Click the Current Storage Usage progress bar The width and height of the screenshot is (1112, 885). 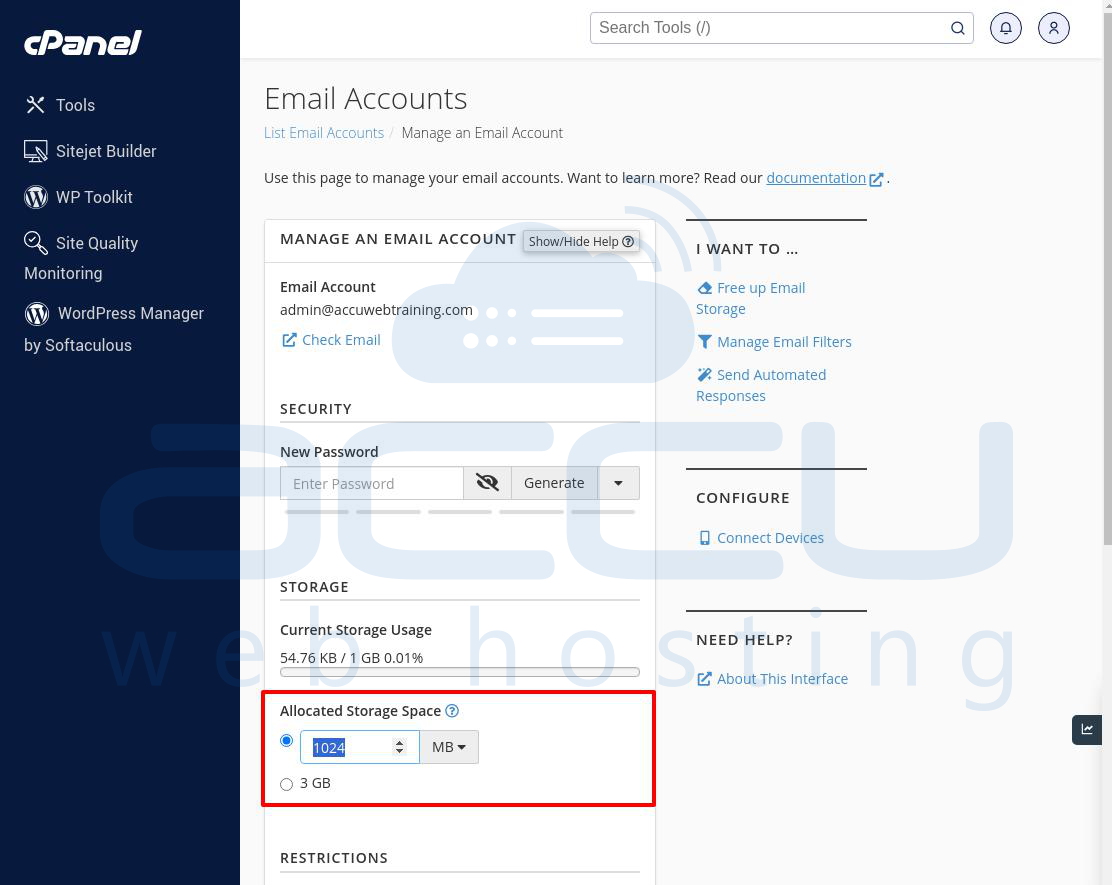pos(460,671)
